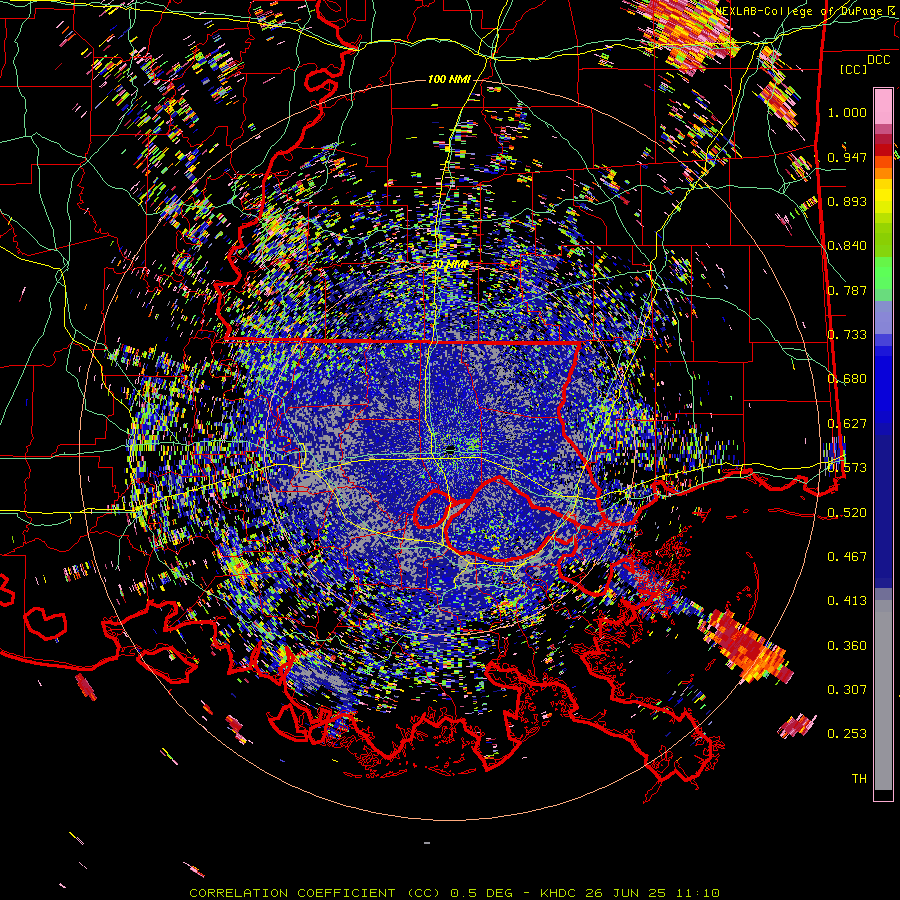Click the 0.360 scale label
This screenshot has height=900, width=900.
click(x=847, y=645)
